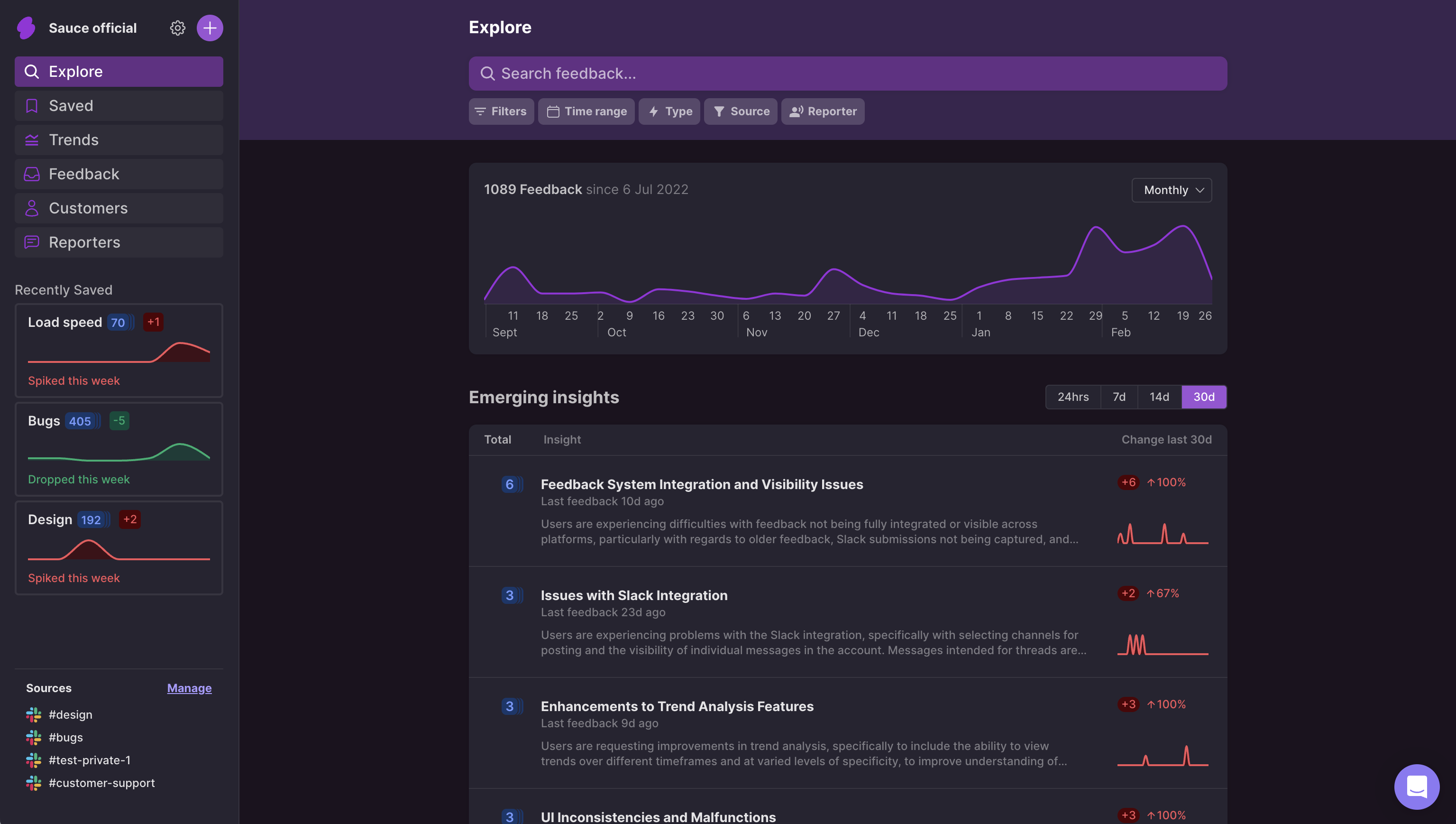
Task: Select the 14d insights range
Action: pyautogui.click(x=1159, y=397)
